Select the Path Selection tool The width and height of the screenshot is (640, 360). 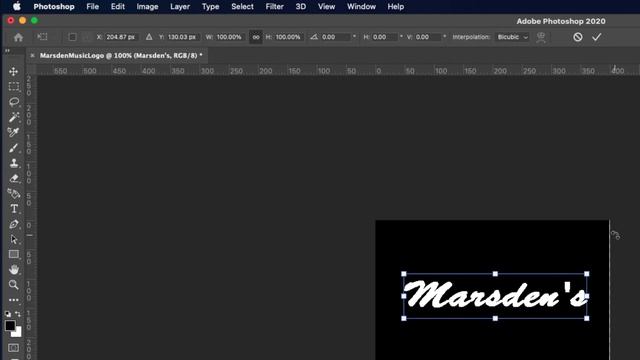pyautogui.click(x=13, y=239)
